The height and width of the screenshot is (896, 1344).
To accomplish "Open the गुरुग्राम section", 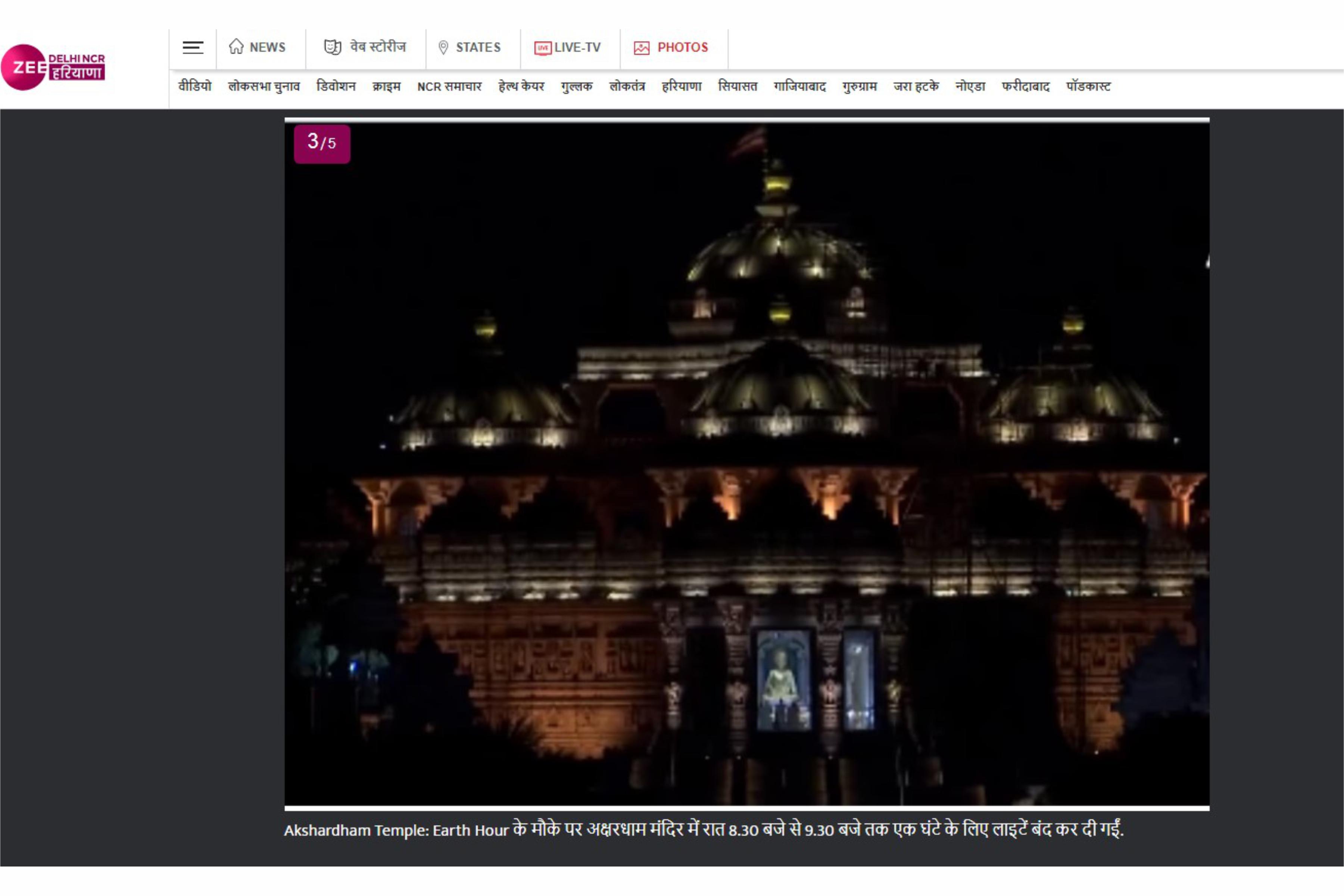I will click(860, 86).
